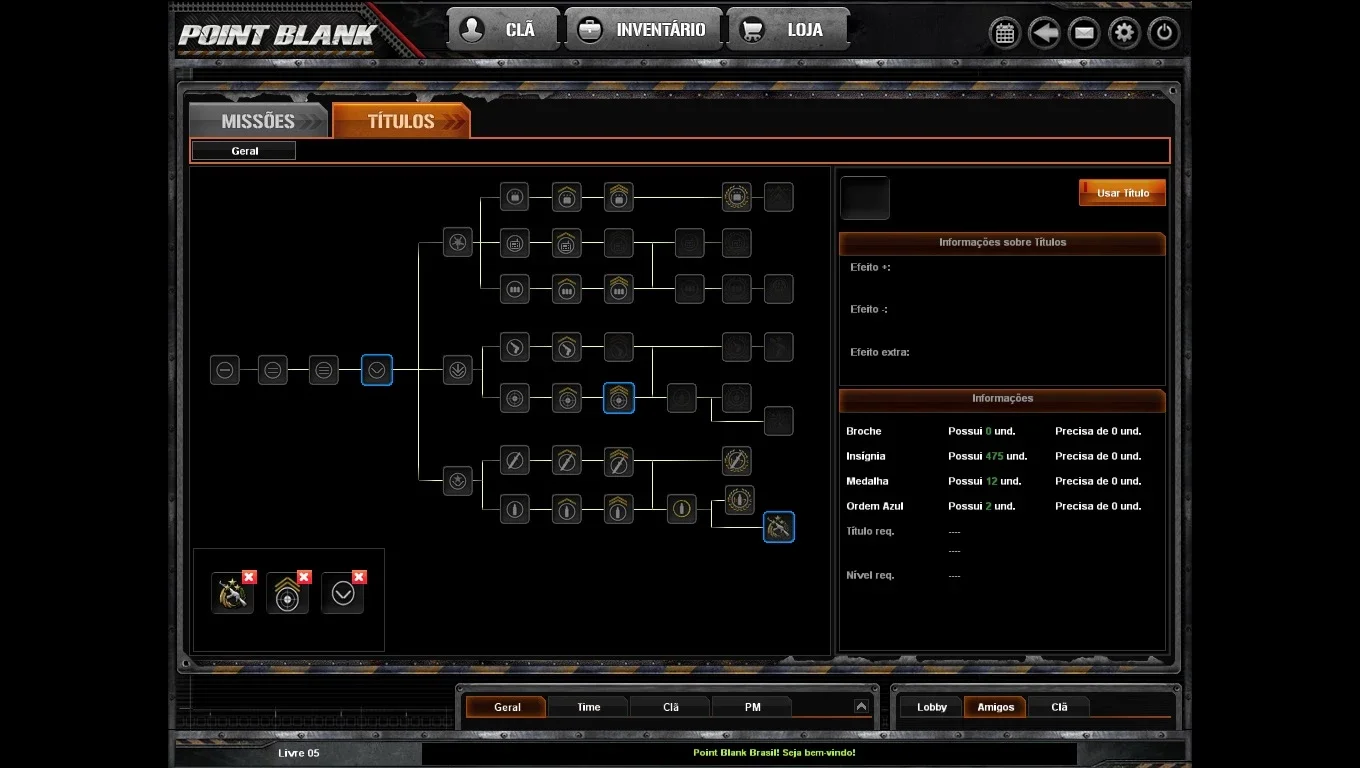This screenshot has width=1360, height=768.
Task: Click the highlighted crosshair title with two chevrons in the tree
Action: pos(619,398)
